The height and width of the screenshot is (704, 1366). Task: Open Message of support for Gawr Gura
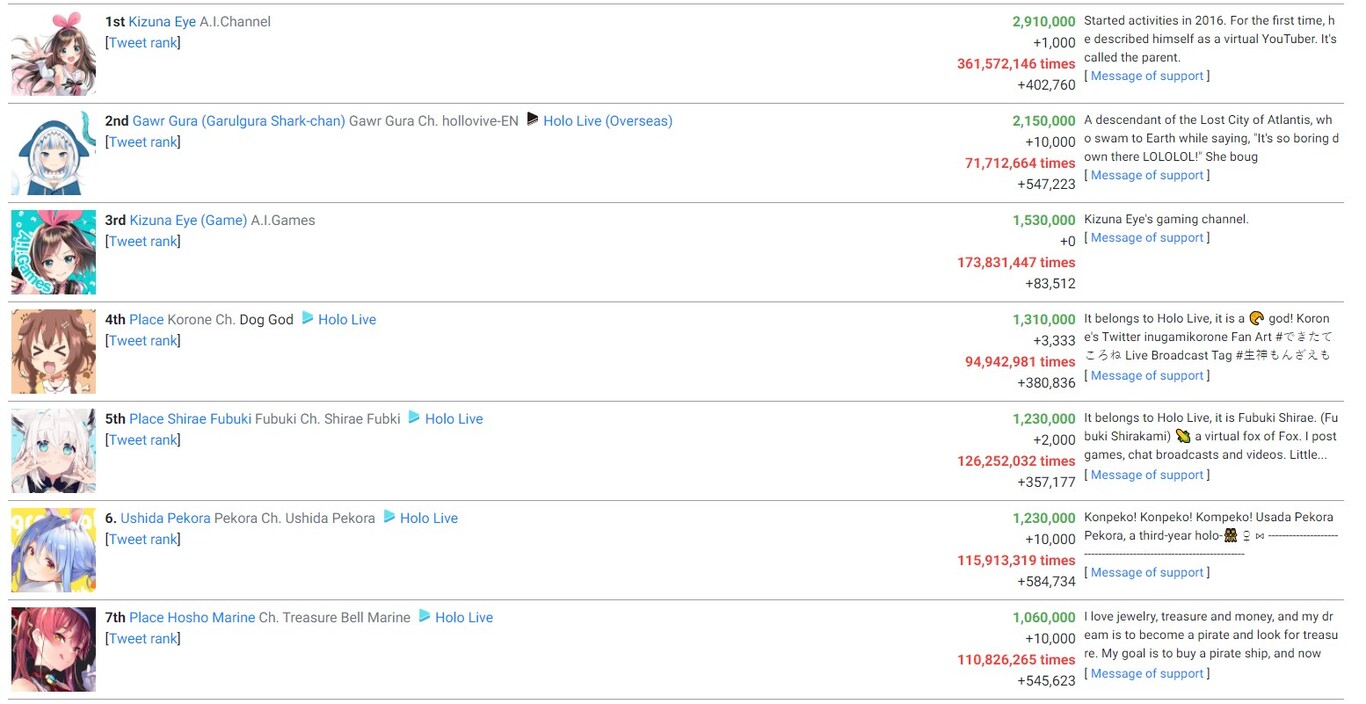1146,174
